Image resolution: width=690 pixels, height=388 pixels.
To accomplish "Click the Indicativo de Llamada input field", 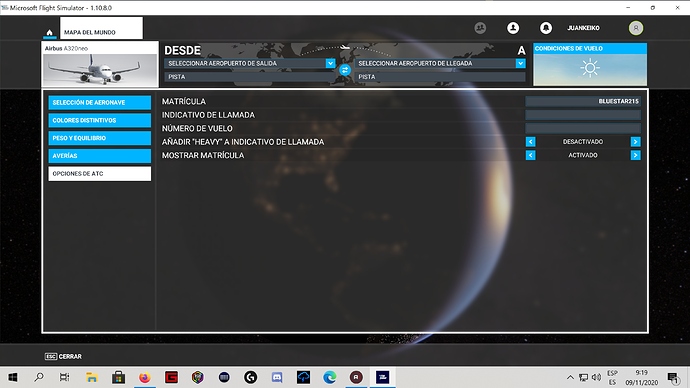I will pyautogui.click(x=583, y=115).
